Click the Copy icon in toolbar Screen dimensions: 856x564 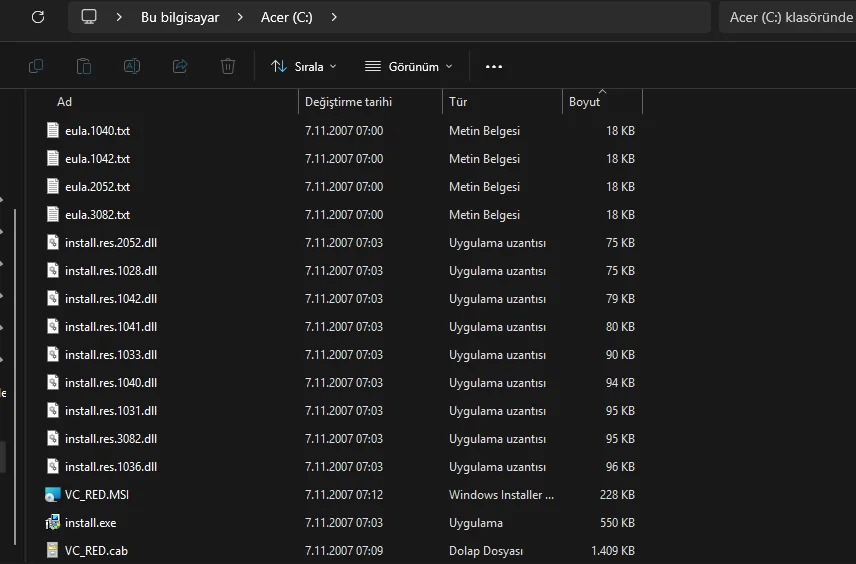(36, 66)
